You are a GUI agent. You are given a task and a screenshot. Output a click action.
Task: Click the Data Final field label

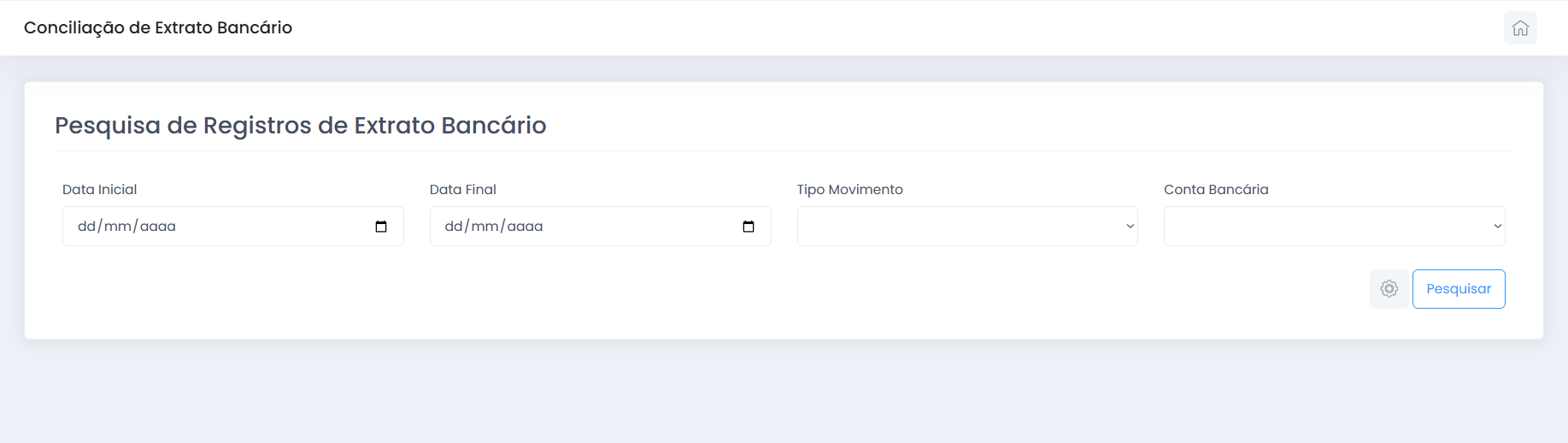coord(462,190)
